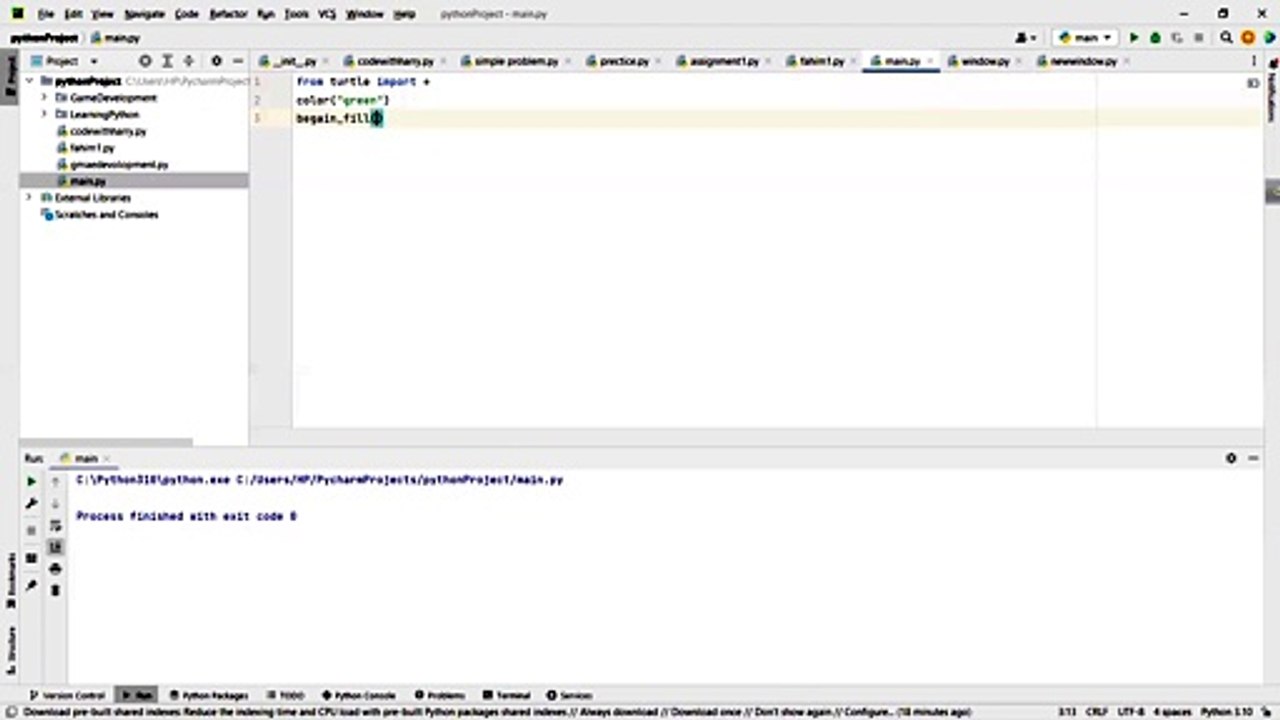Rerun main with Run panel play icon
The image size is (1280, 720).
(x=32, y=481)
